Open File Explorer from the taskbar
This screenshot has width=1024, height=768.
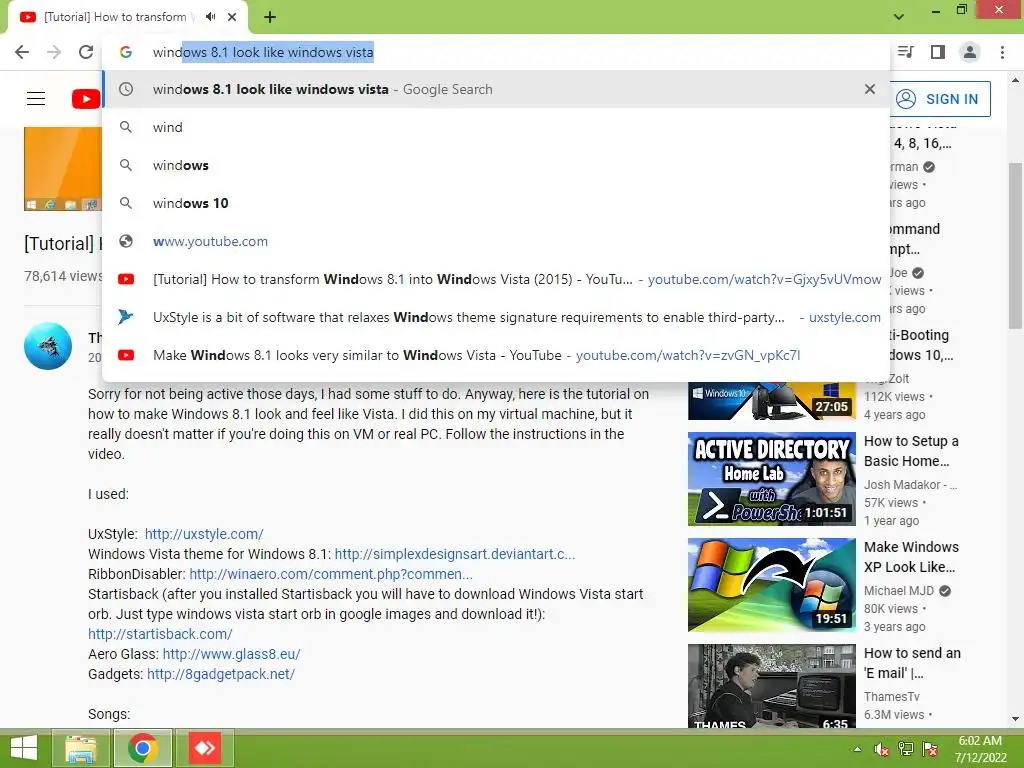pos(80,748)
